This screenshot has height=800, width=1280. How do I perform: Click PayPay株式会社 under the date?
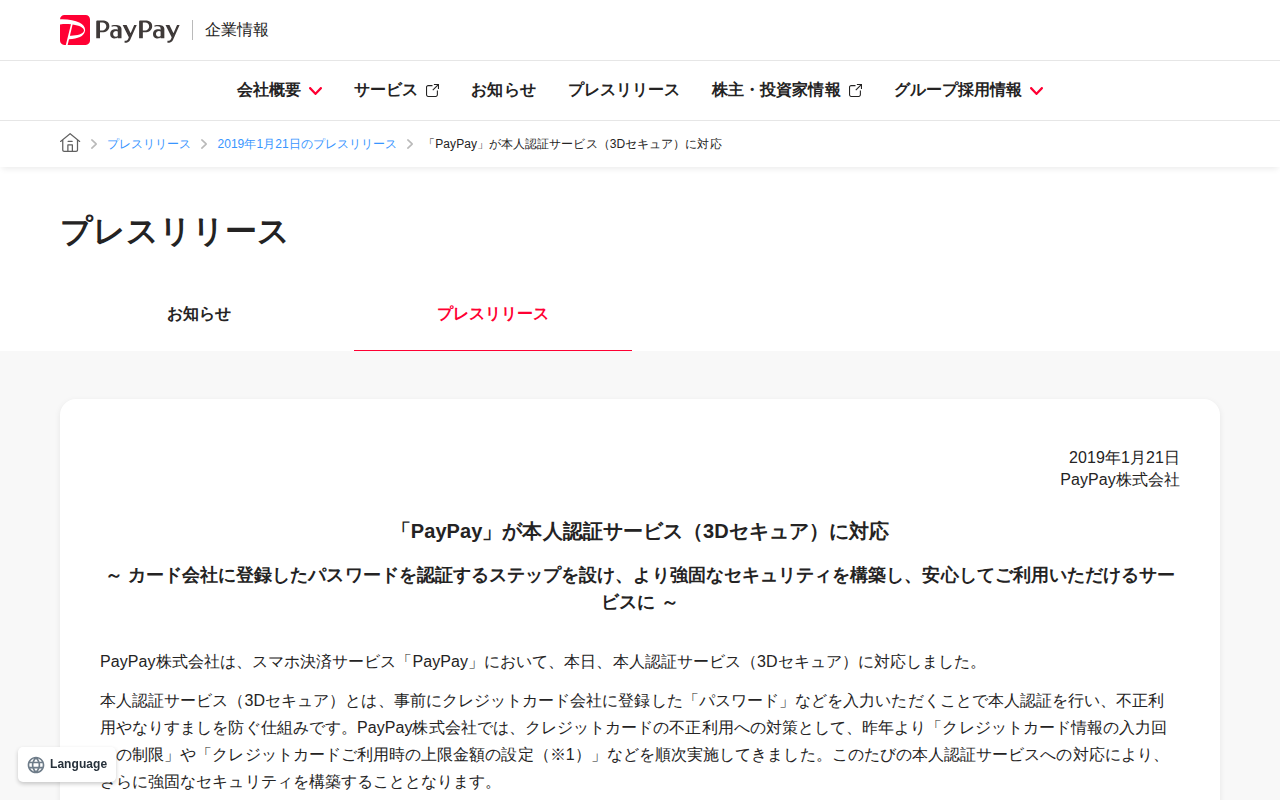[x=1120, y=480]
